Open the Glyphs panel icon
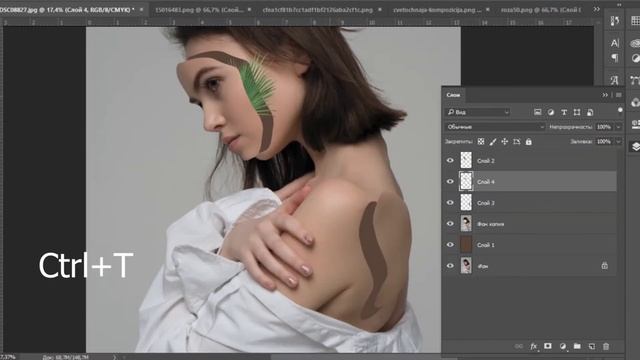The height and width of the screenshot is (360, 640). [615, 80]
